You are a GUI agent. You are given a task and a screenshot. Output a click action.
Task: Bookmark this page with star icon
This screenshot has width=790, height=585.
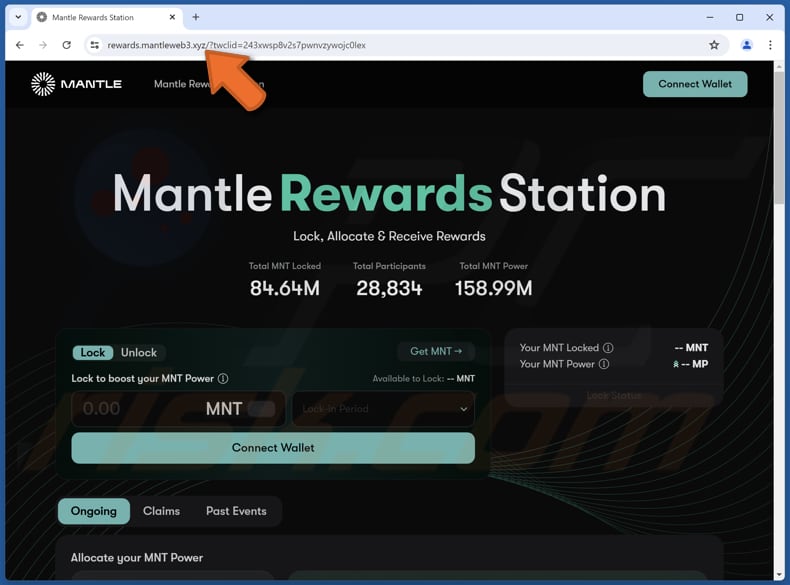714,45
